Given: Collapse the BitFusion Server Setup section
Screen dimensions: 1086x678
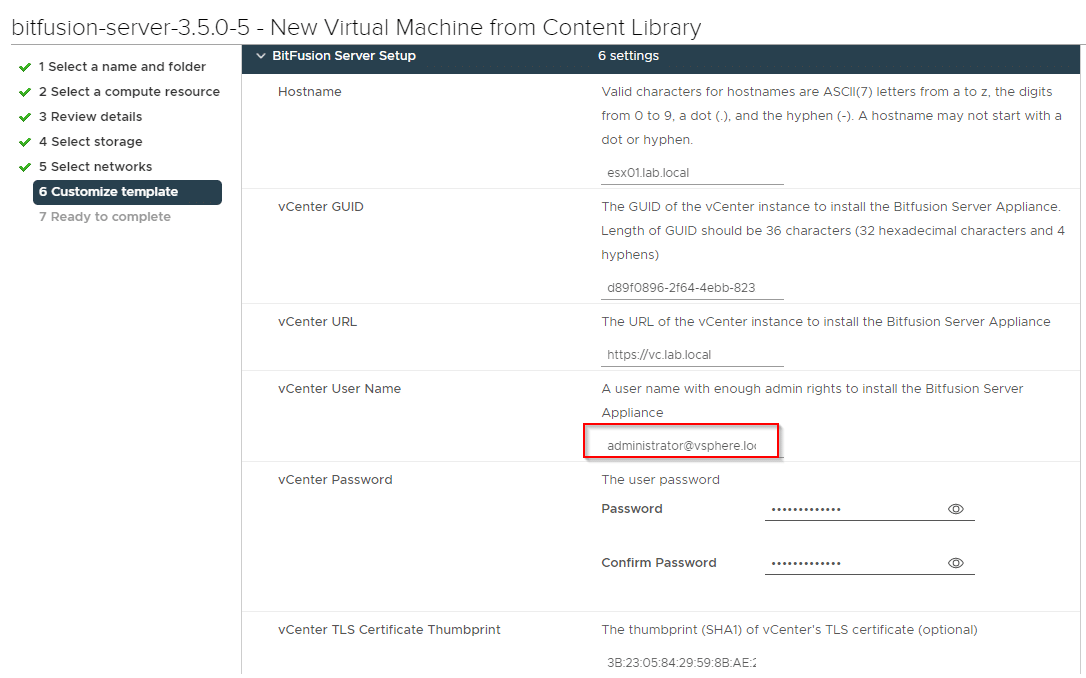Looking at the screenshot, I should (x=260, y=56).
